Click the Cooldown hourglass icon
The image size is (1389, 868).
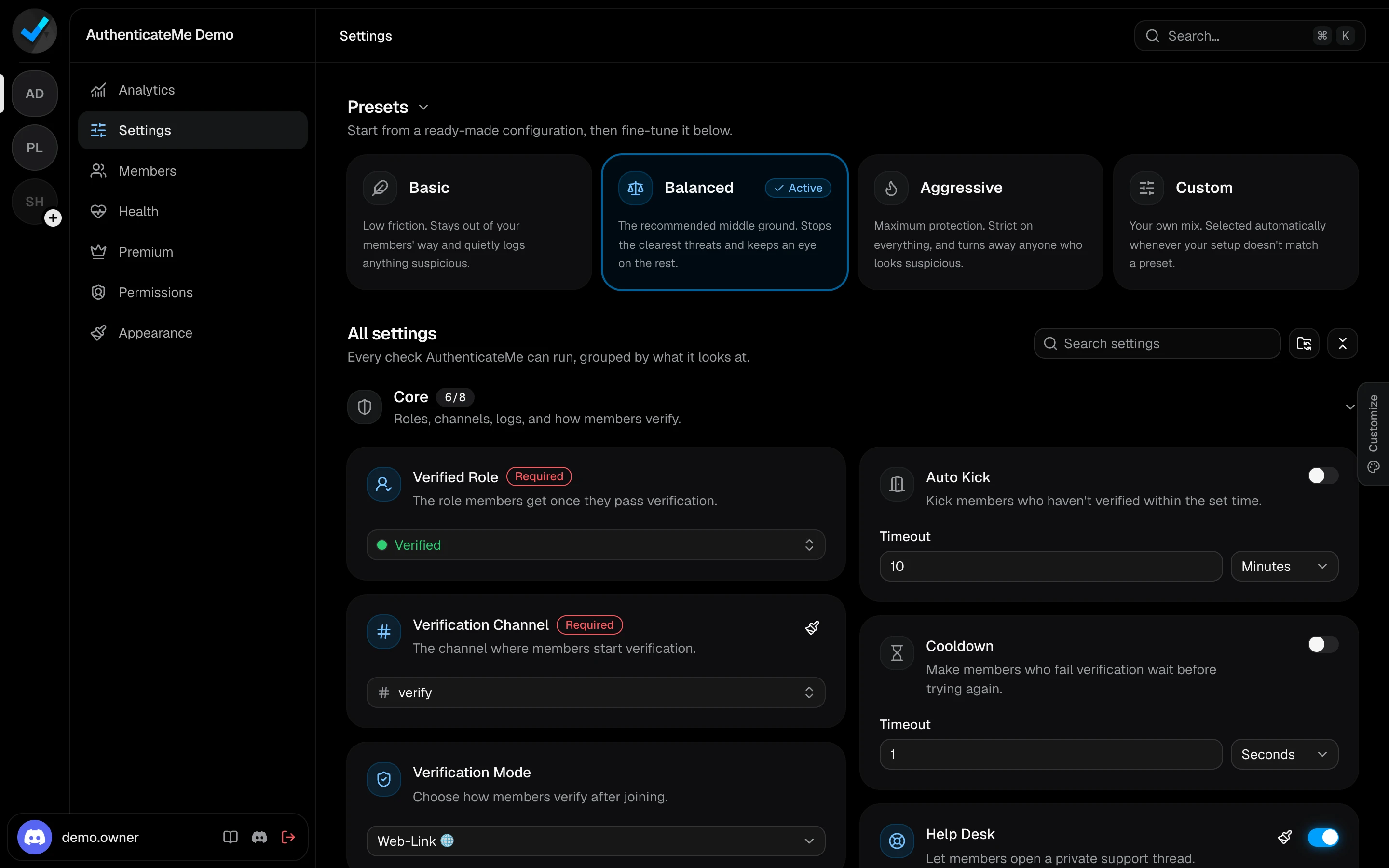[897, 653]
